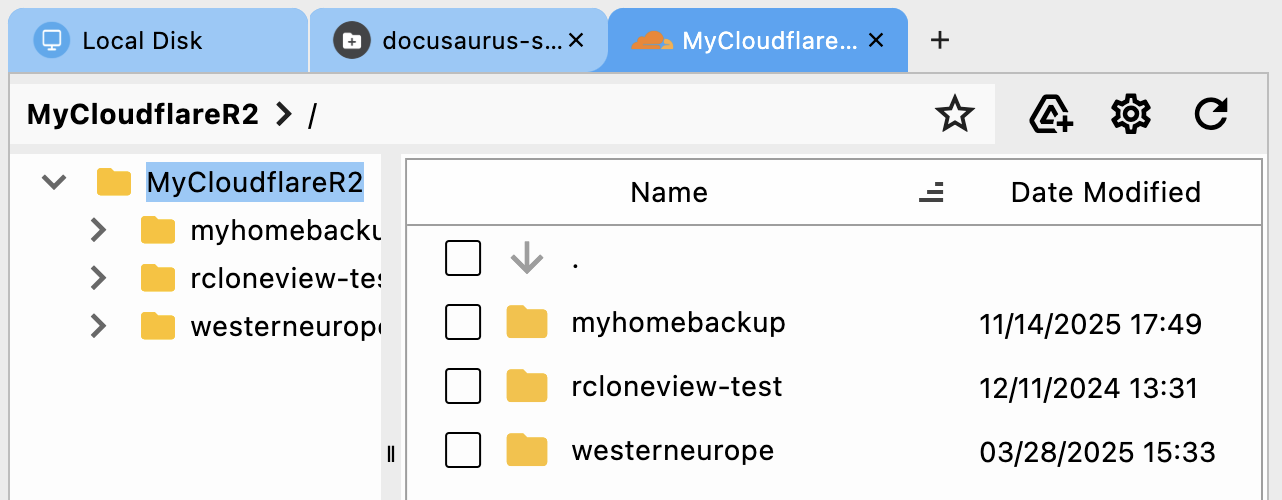Expand the myhomebackup tree node
The height and width of the screenshot is (500, 1282).
click(98, 231)
